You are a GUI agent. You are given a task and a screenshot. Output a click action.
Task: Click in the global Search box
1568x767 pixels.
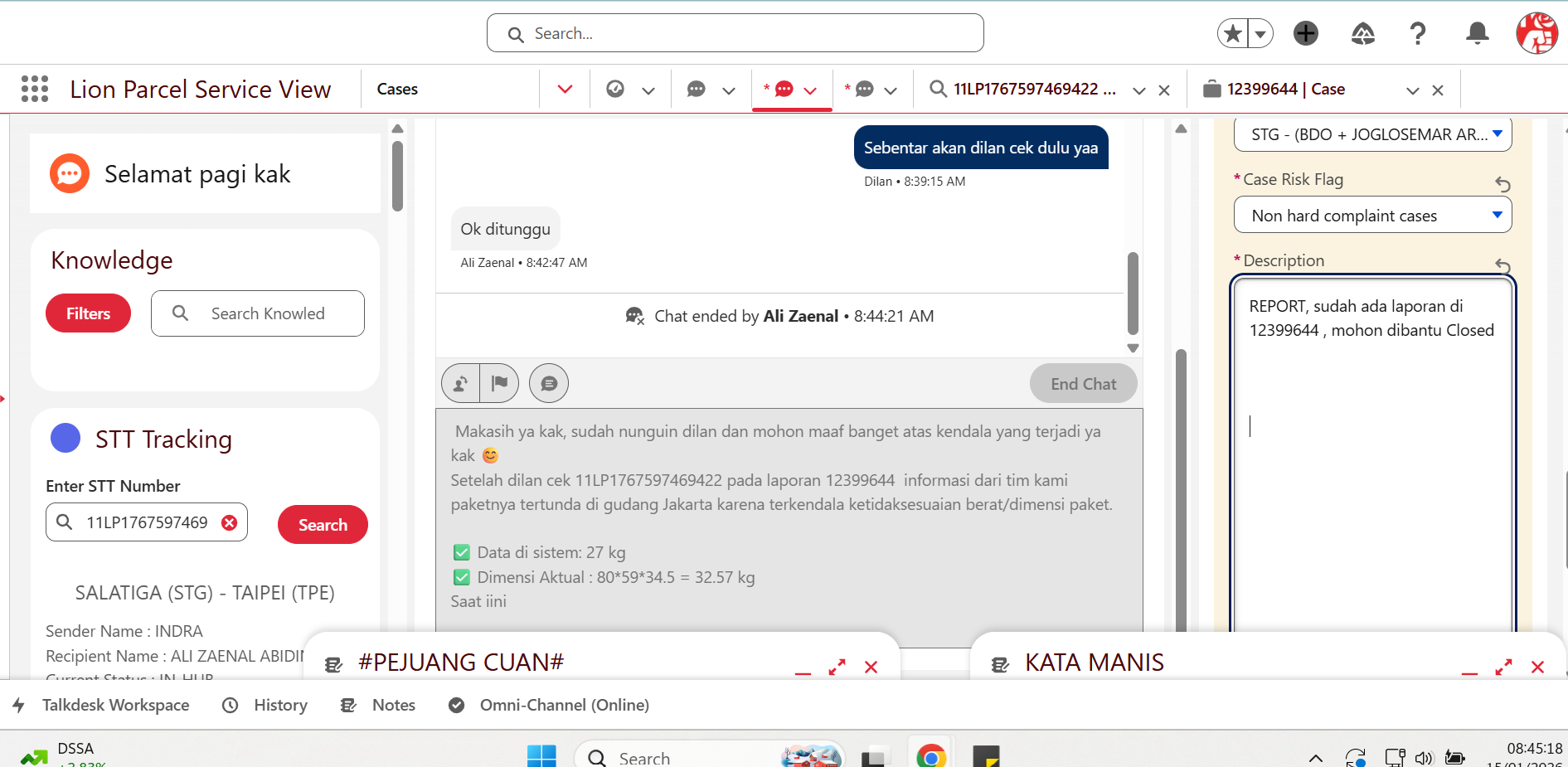point(735,33)
